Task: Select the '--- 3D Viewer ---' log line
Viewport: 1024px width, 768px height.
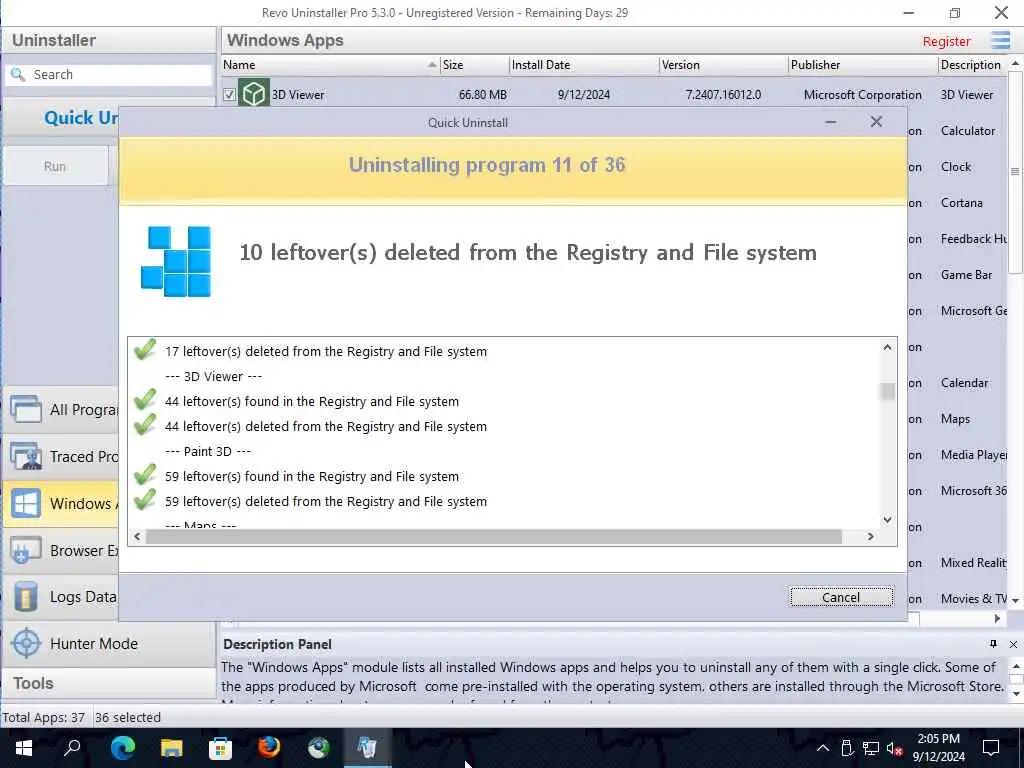Action: point(214,377)
